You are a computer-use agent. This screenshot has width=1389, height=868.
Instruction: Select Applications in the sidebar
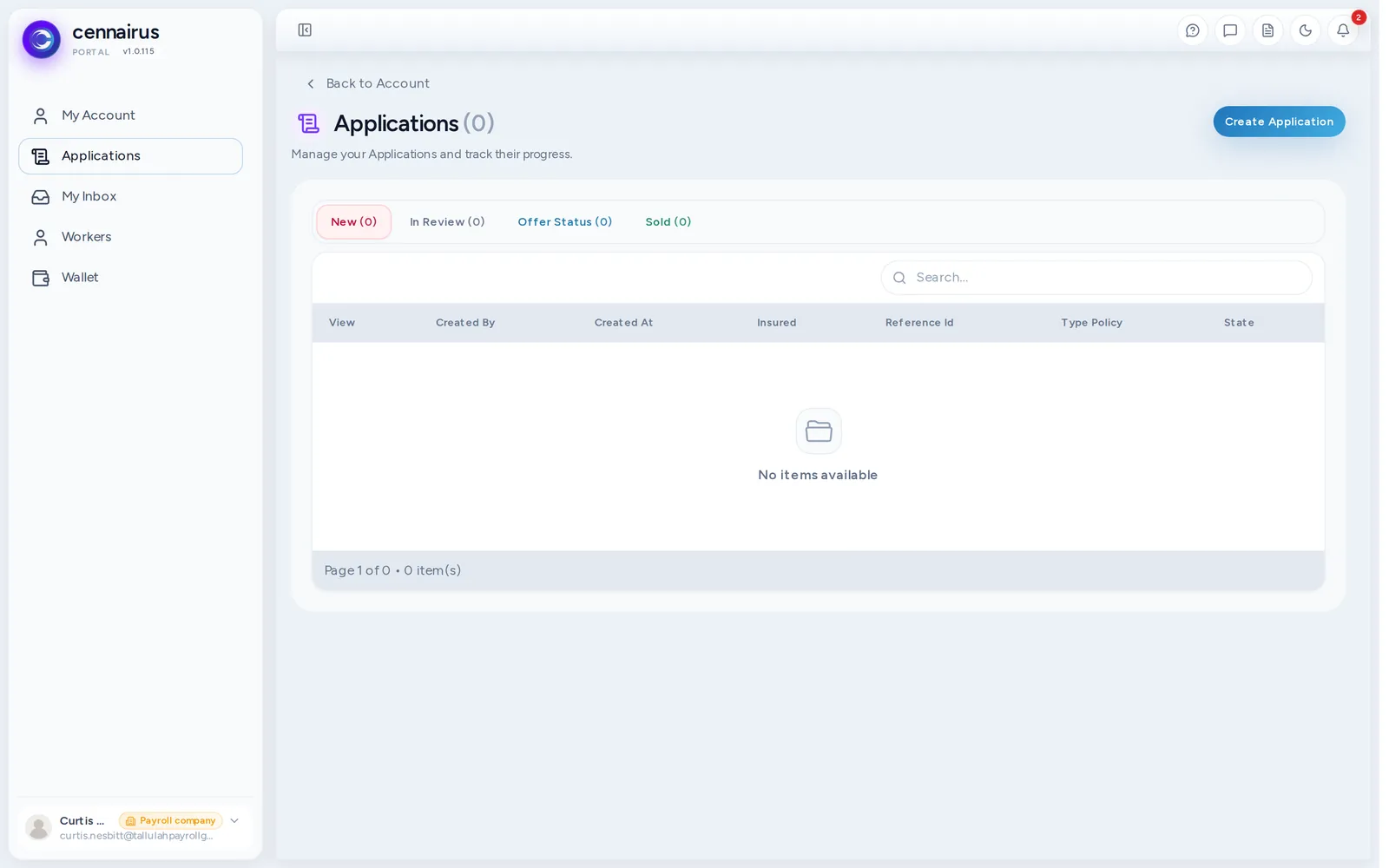coord(130,156)
